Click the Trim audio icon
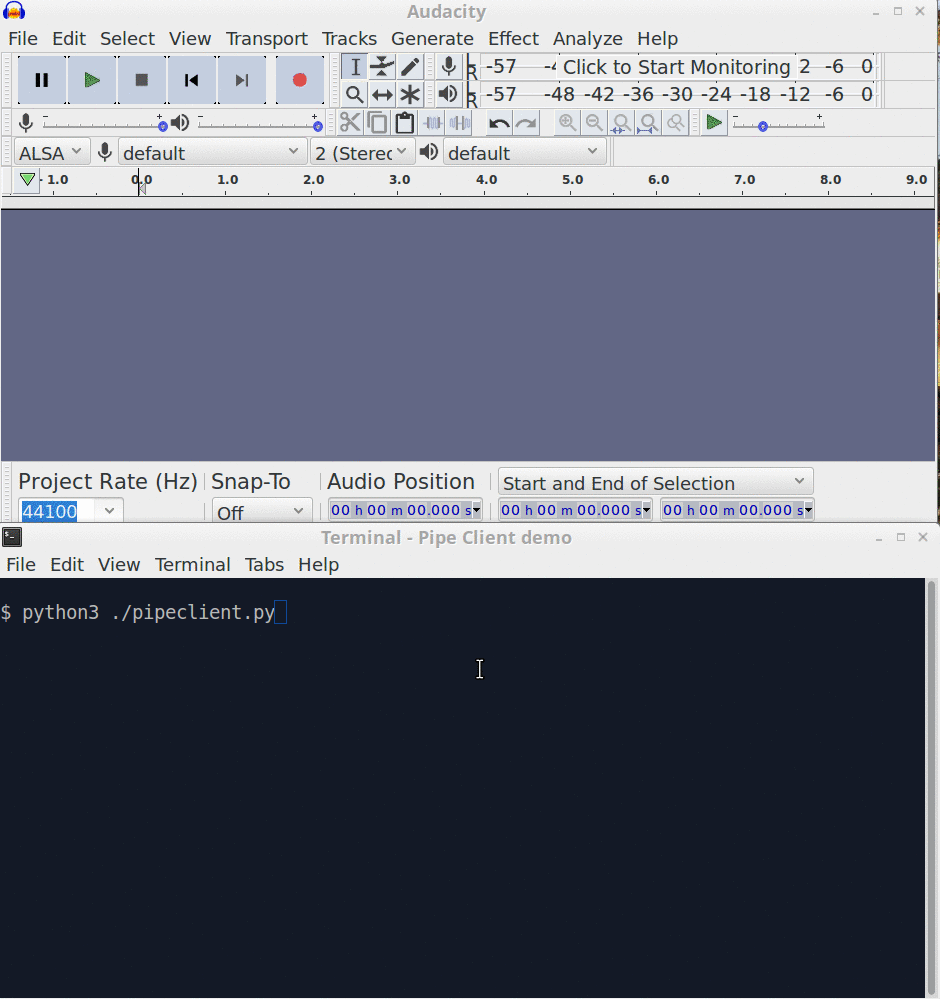 [432, 122]
